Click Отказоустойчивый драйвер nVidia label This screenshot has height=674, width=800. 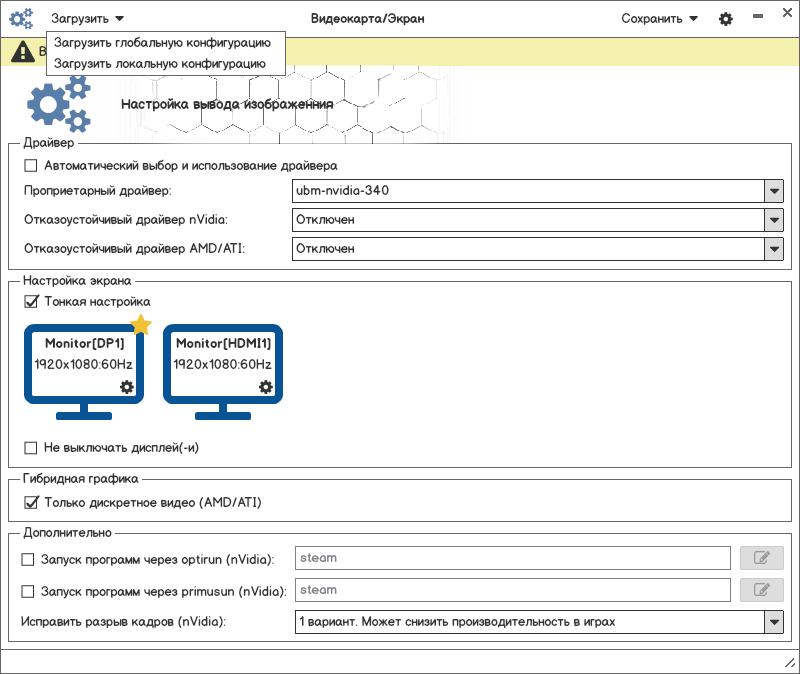click(x=126, y=220)
